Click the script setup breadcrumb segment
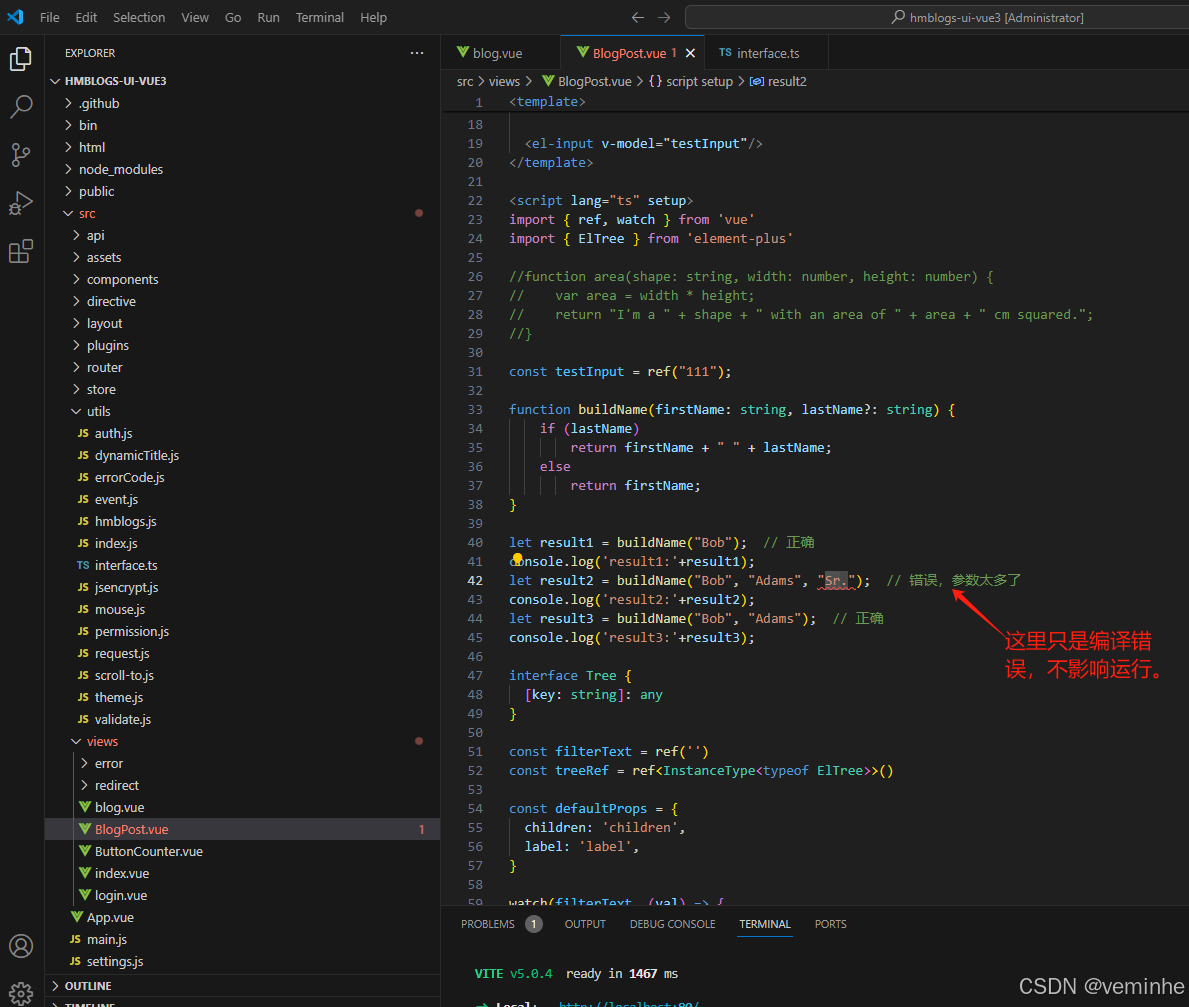 click(x=691, y=81)
